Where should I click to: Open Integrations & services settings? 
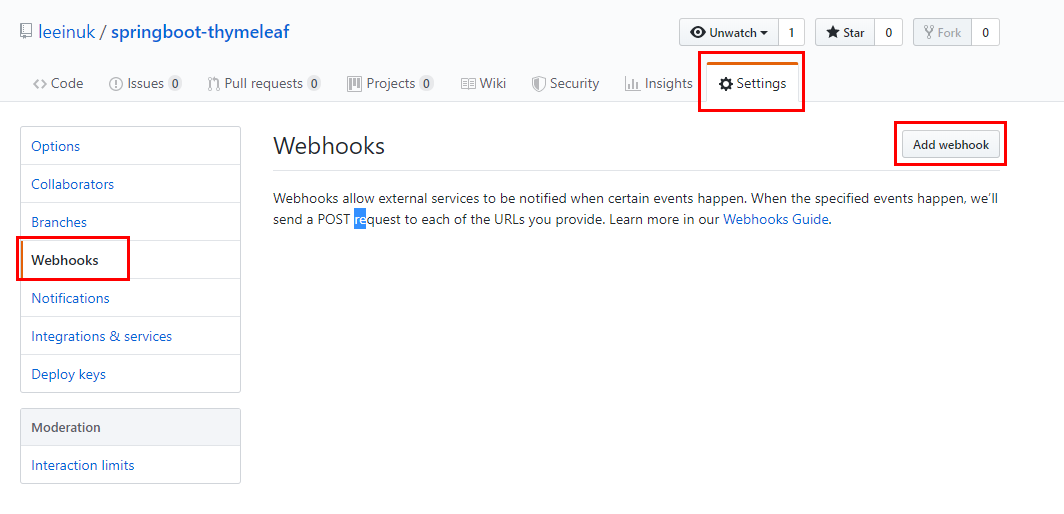point(130,336)
